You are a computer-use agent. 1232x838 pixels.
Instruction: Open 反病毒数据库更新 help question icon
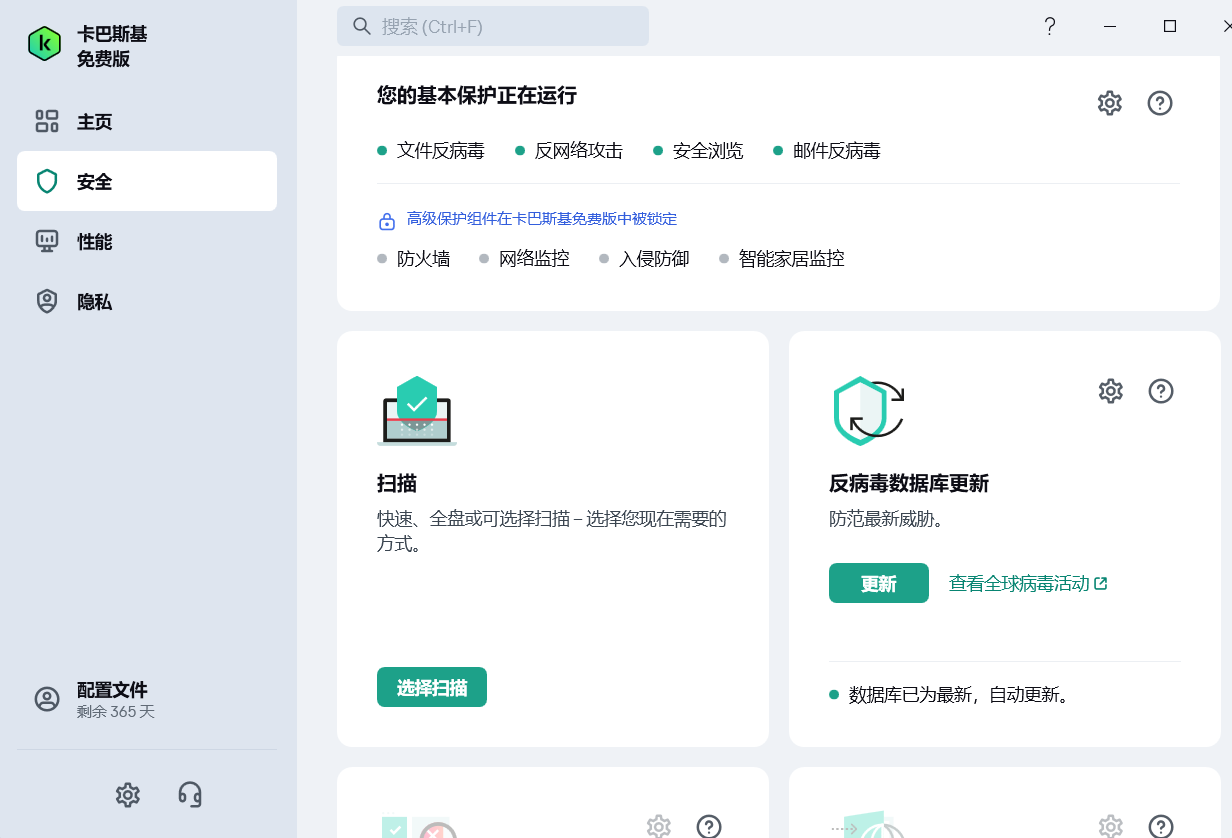1161,391
